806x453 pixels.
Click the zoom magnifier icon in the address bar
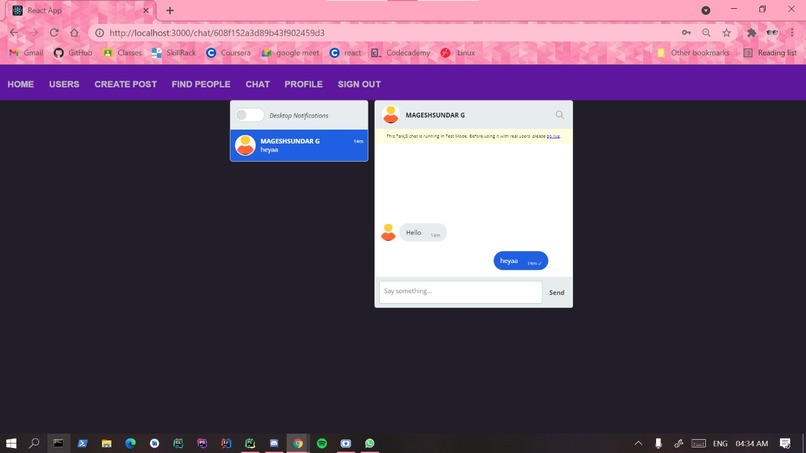pyautogui.click(x=706, y=33)
